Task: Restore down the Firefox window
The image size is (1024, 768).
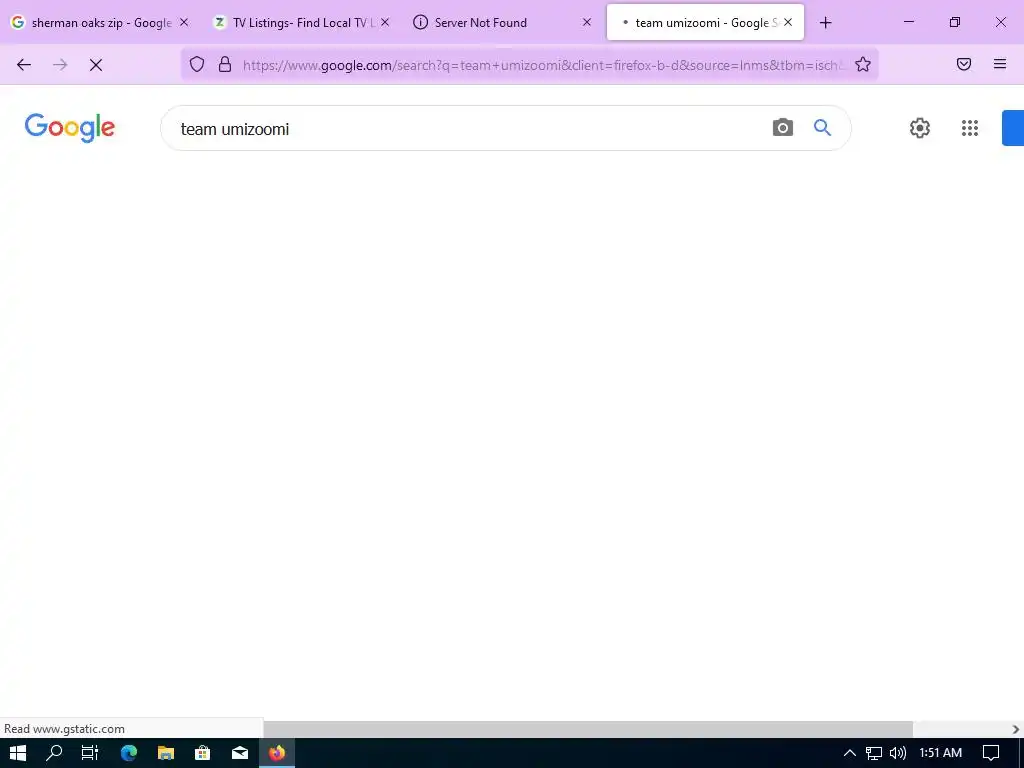Action: click(x=955, y=22)
